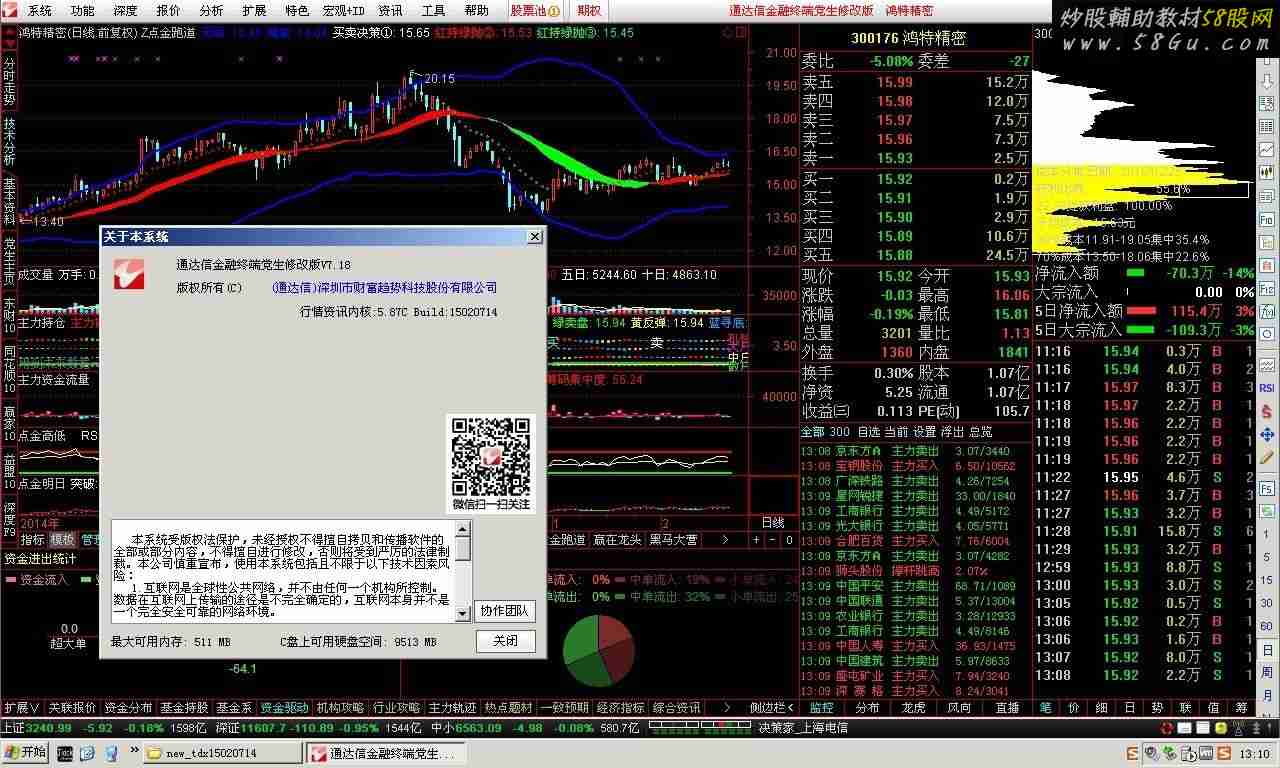This screenshot has width=1280, height=768.
Task: Select the 直播 tab below the alert list
Action: (x=1006, y=708)
